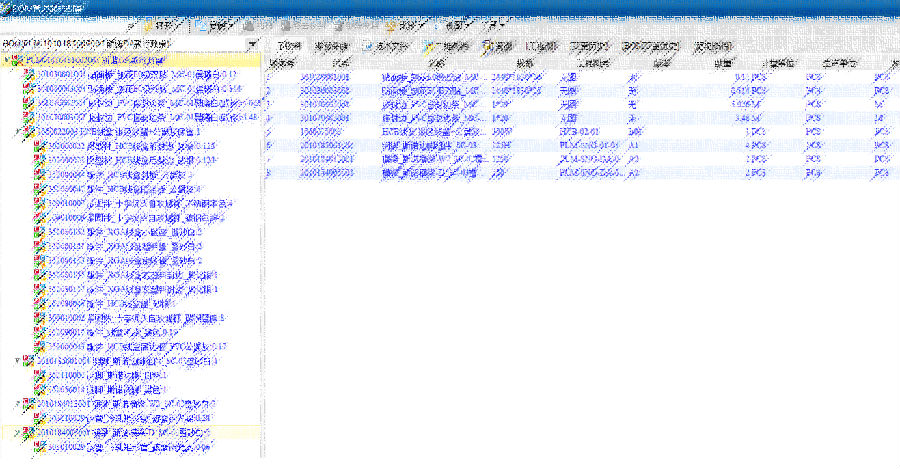The width and height of the screenshot is (900, 469).
Task: Select the 子物料 tab
Action: (x=289, y=46)
